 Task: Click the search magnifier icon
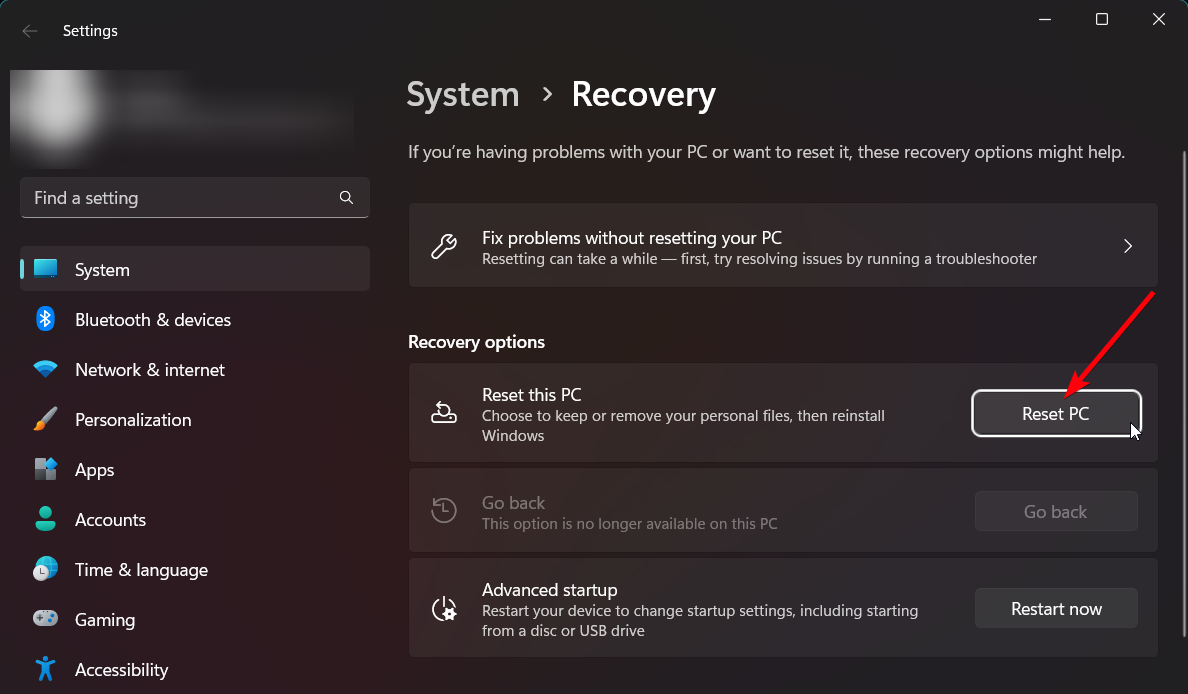(x=346, y=198)
